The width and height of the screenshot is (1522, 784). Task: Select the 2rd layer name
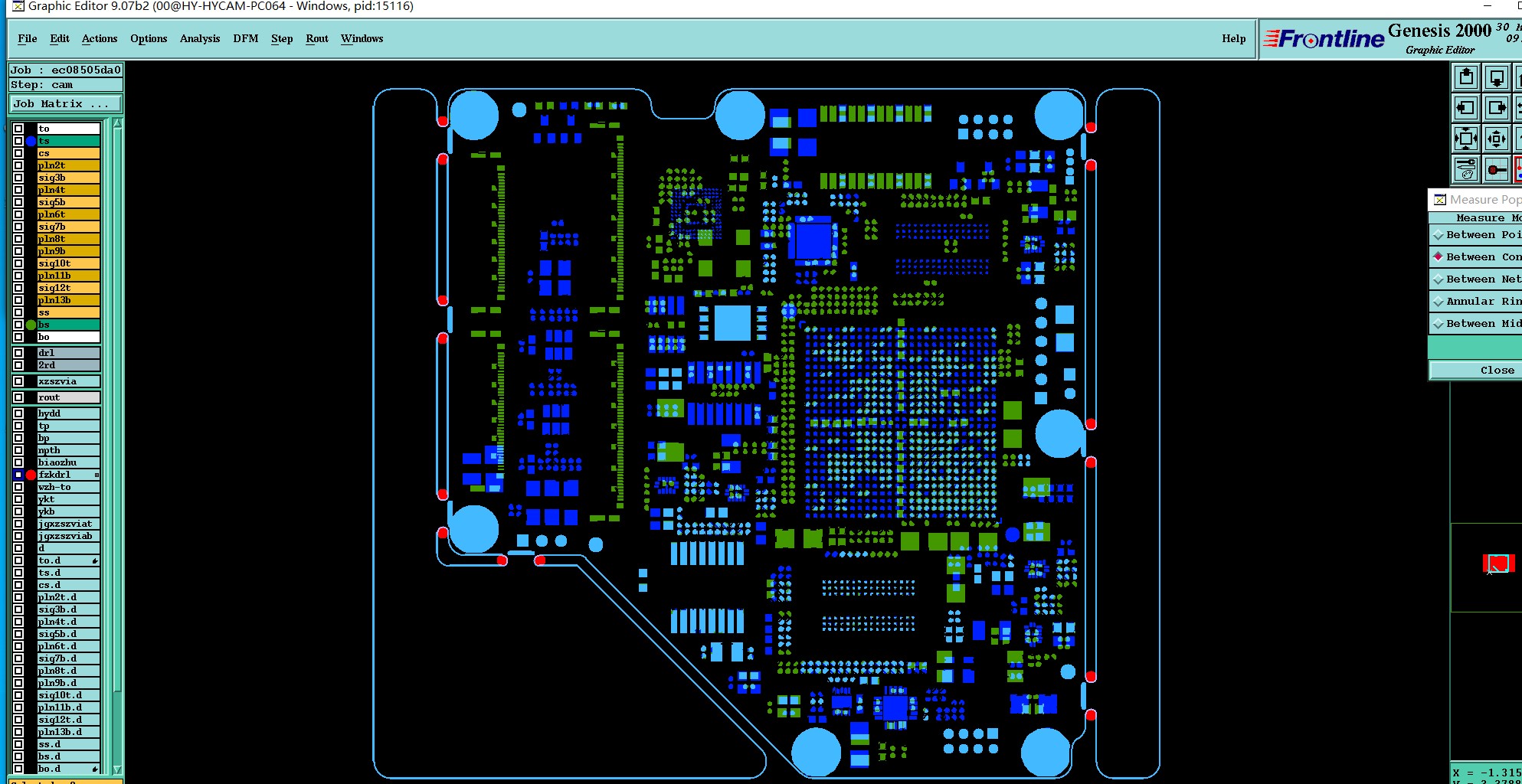point(69,365)
